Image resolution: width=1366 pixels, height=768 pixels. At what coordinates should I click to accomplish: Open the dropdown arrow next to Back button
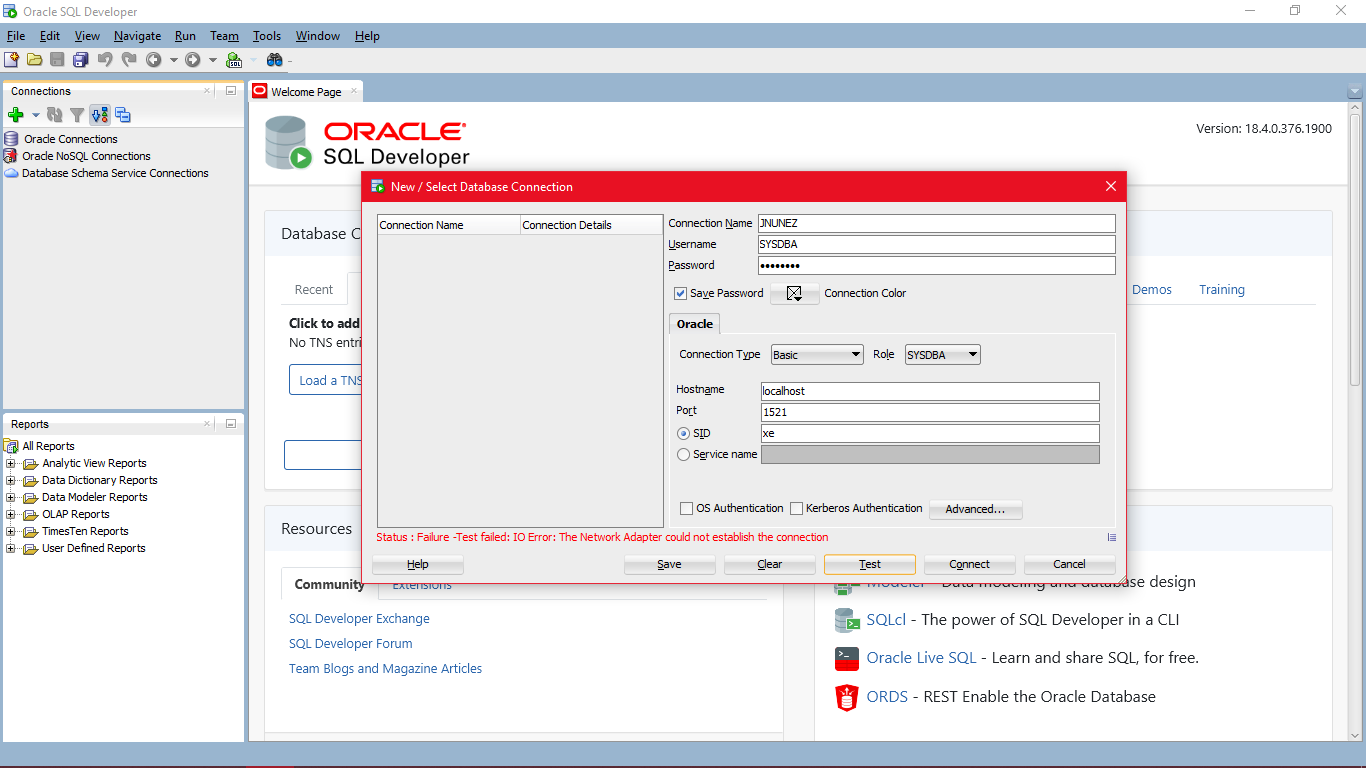click(x=173, y=60)
